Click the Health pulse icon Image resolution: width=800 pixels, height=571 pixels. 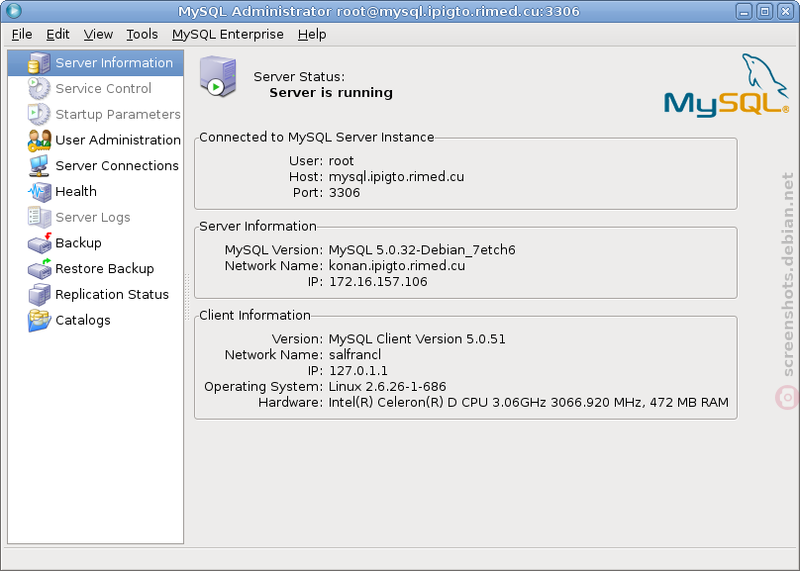click(x=39, y=191)
